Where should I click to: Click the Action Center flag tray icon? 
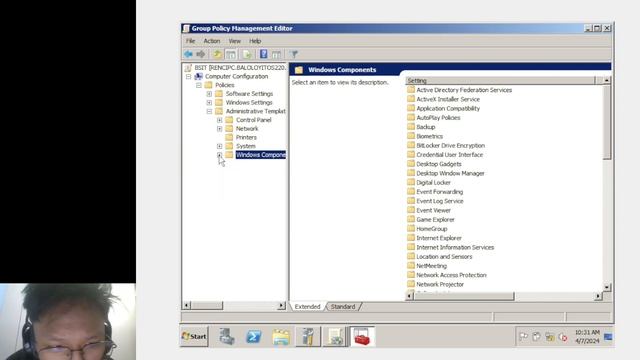tap(523, 337)
